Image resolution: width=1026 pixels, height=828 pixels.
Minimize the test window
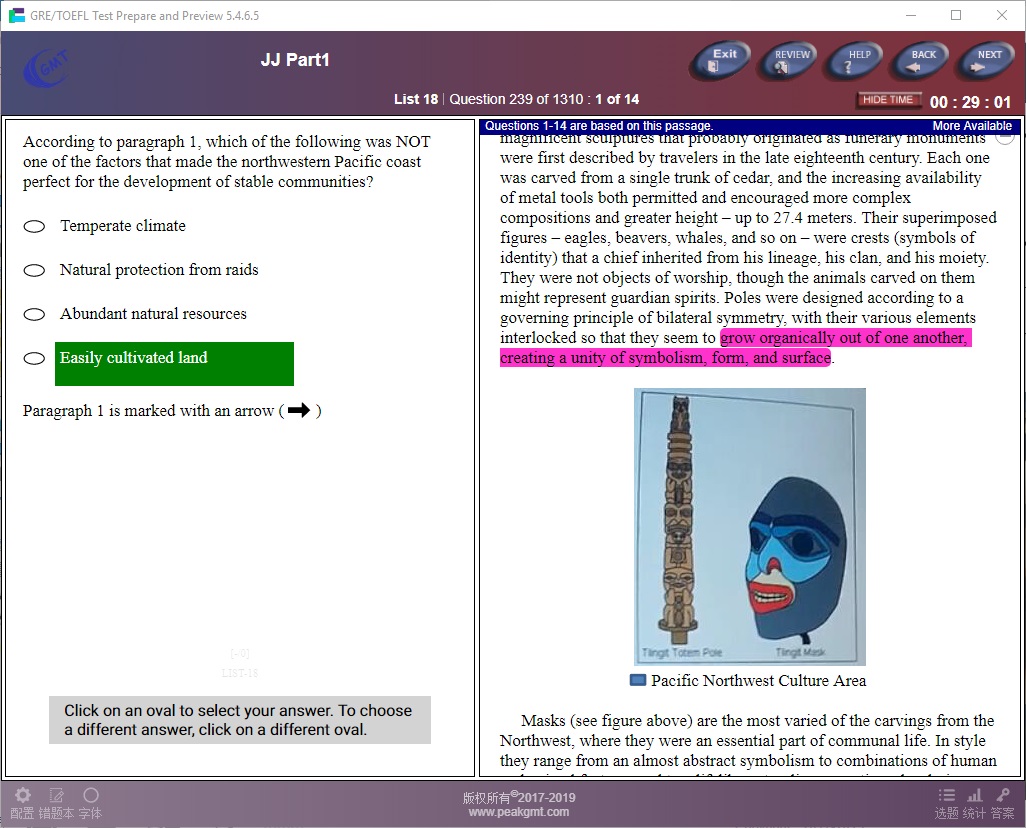click(910, 15)
